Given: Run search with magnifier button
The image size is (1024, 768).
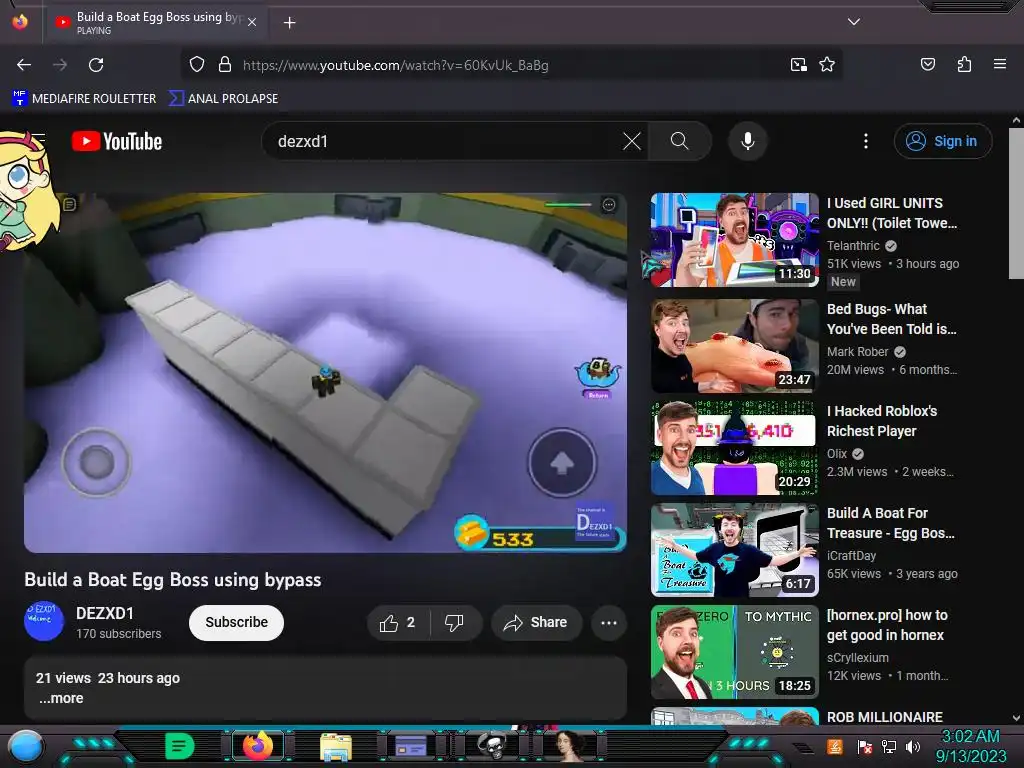Looking at the screenshot, I should coord(679,141).
